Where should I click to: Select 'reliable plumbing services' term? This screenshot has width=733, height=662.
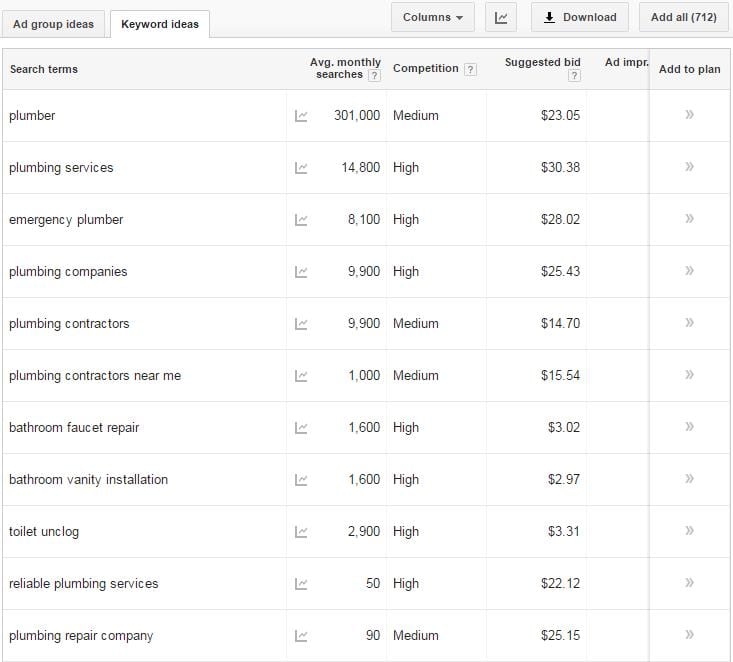pyautogui.click(x=84, y=583)
